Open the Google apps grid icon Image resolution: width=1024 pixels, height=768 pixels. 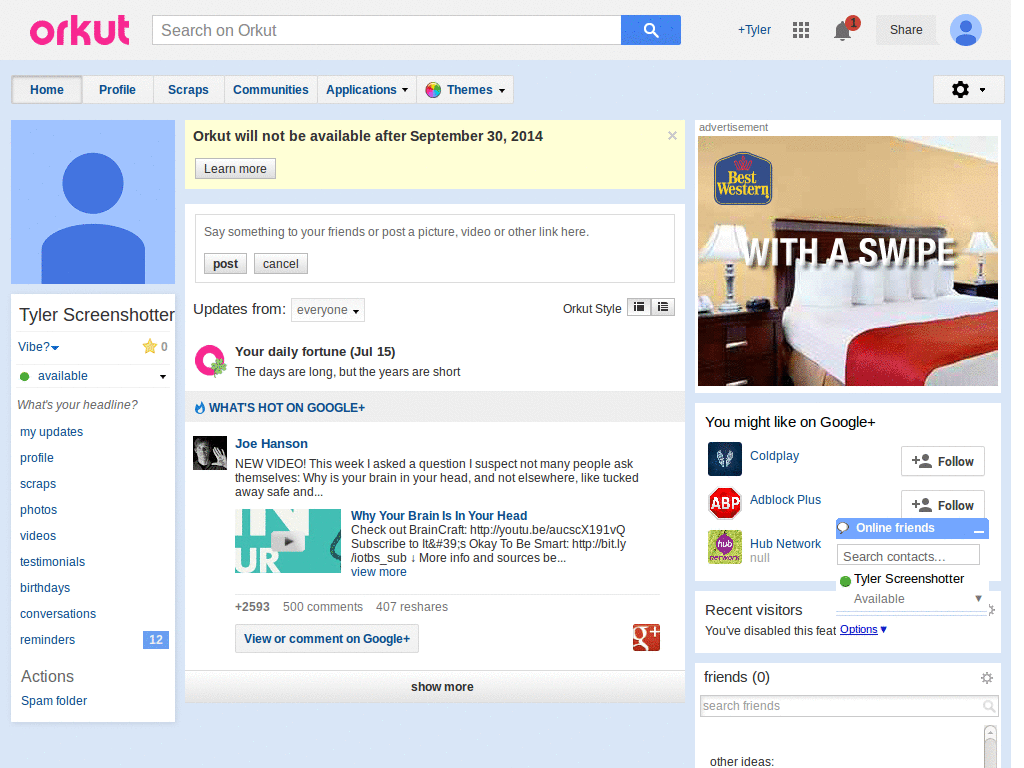(801, 30)
